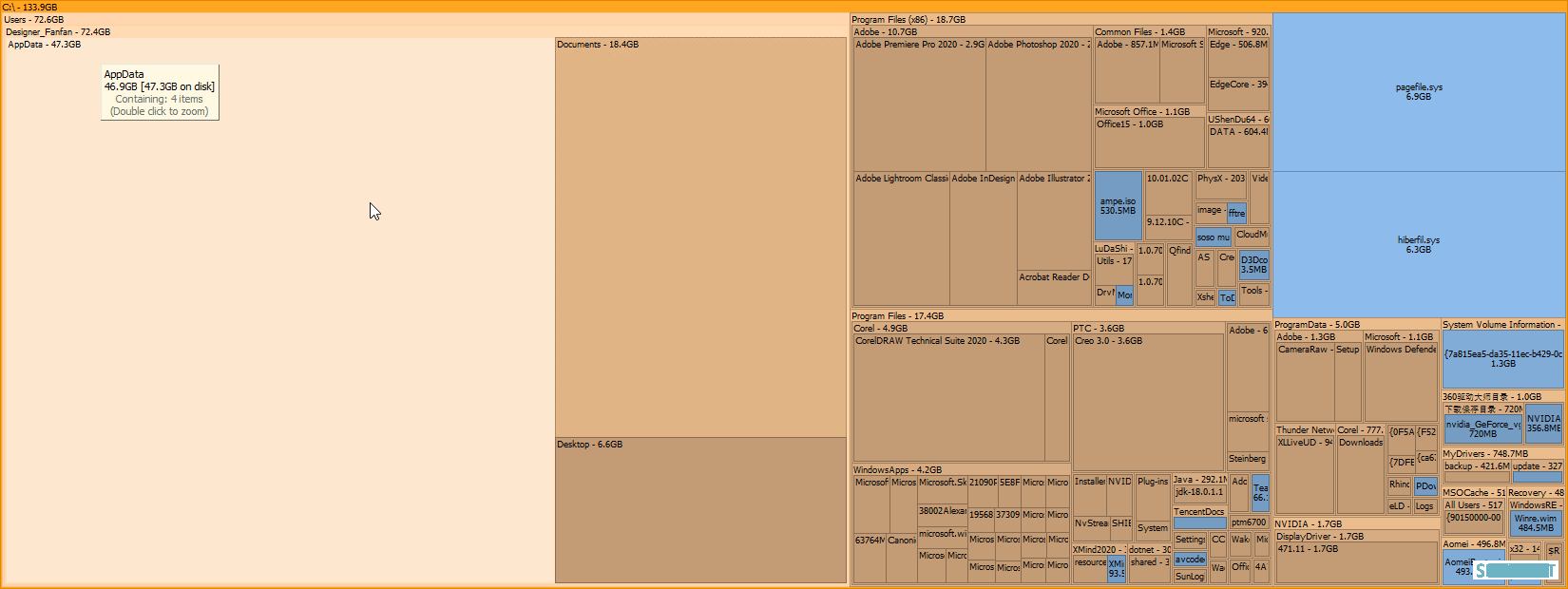1568x589 pixels.
Task: Select CorelDRAW Technical Suite 2020 block
Action: click(948, 397)
